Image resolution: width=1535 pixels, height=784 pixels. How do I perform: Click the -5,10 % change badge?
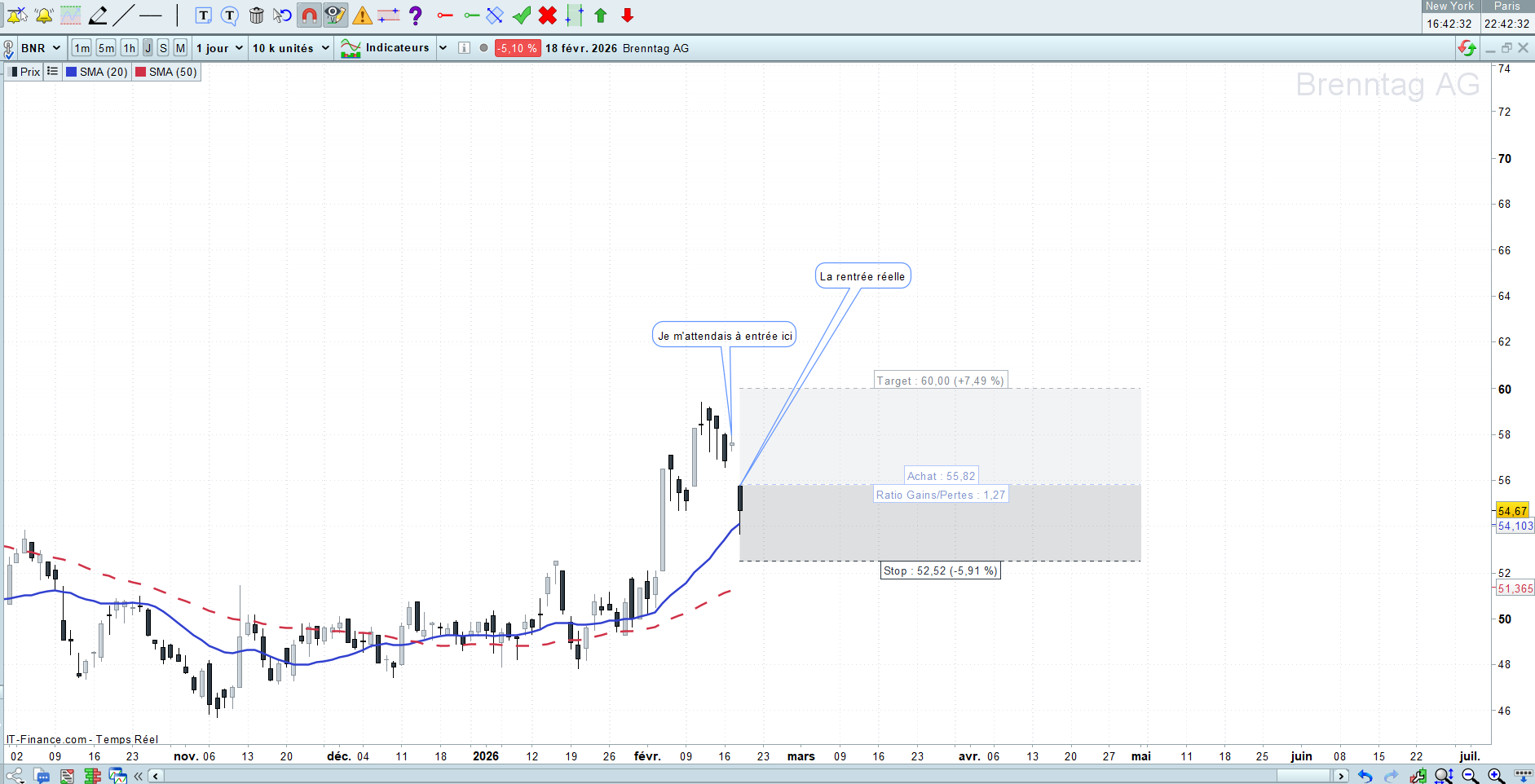pos(518,48)
